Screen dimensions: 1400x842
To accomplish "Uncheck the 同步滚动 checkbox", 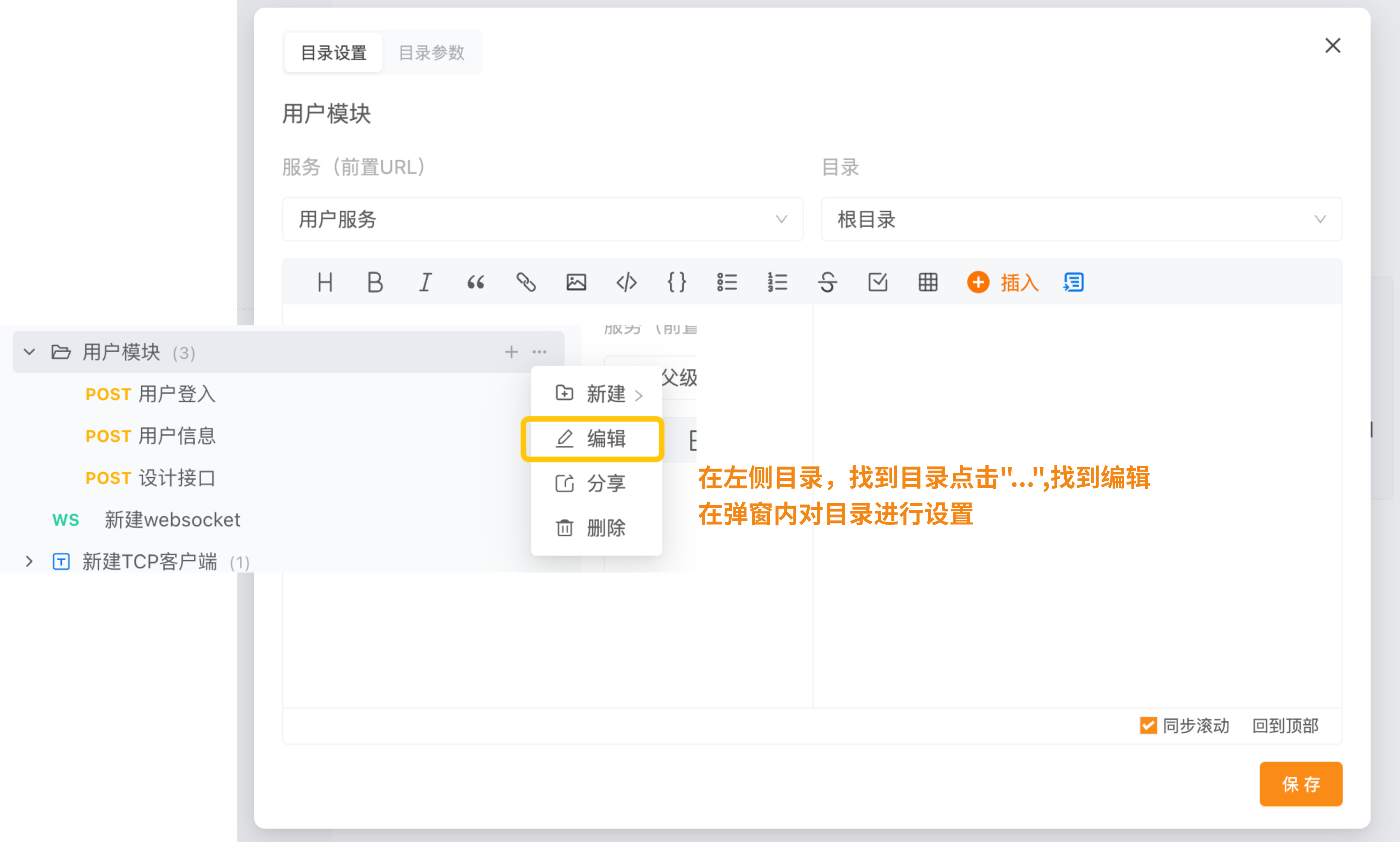I will [x=1148, y=725].
